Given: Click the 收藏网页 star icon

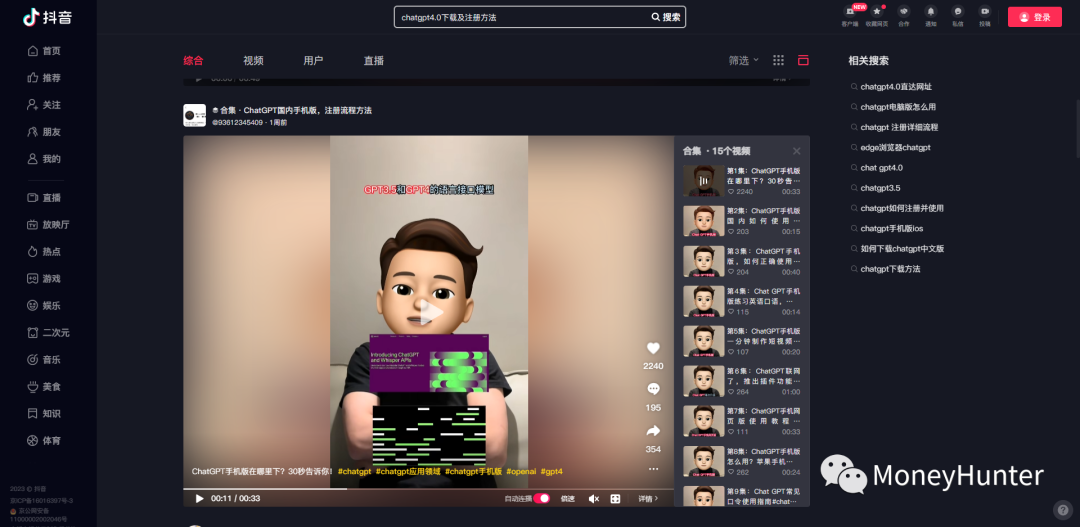Looking at the screenshot, I should coord(877,12).
